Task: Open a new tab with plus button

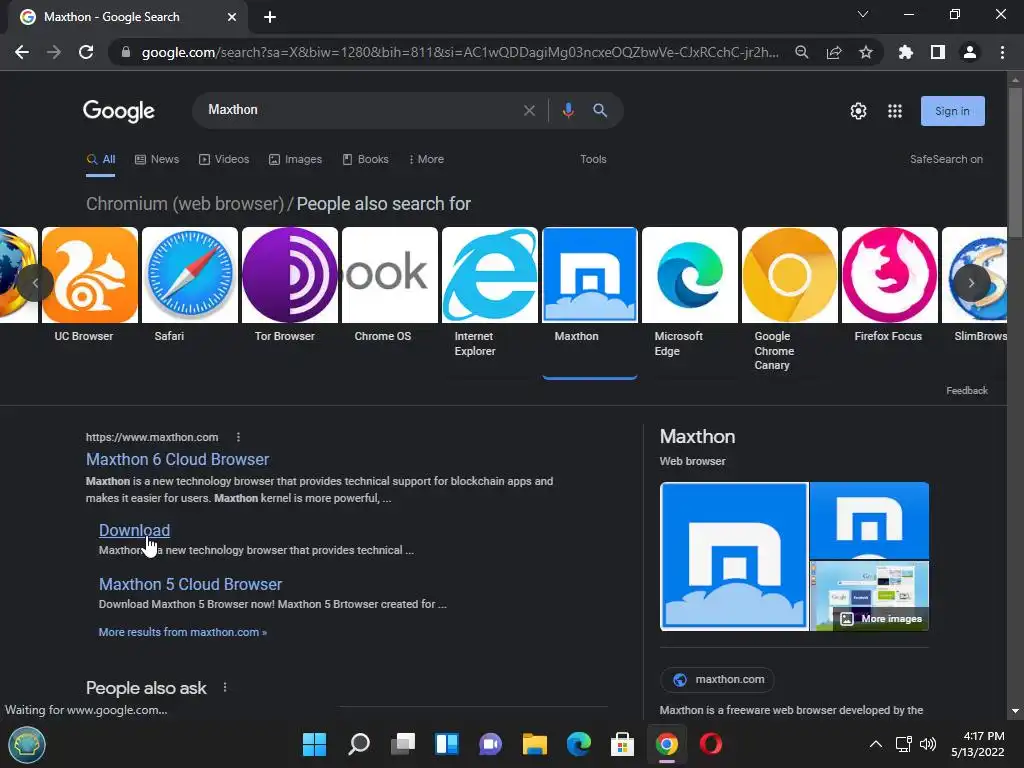Action: coord(270,17)
